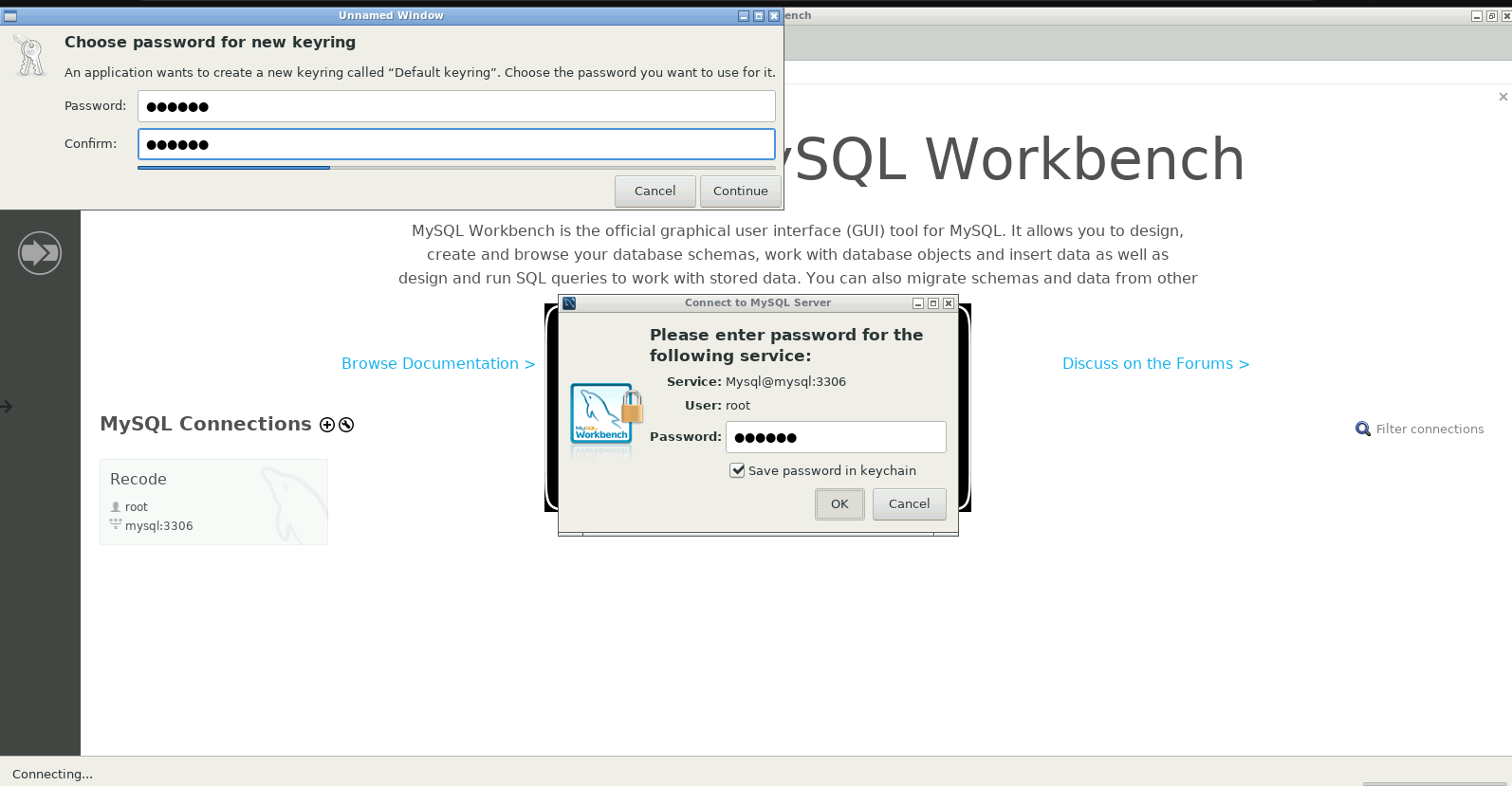Open Unnamed Window system menu icon

click(x=10, y=16)
